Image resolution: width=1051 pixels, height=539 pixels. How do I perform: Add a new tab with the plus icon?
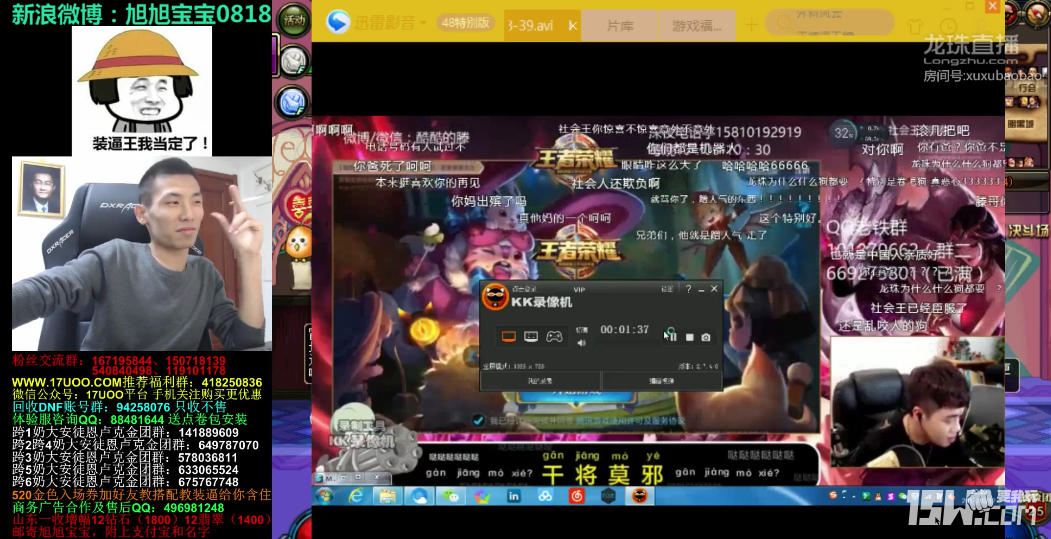point(751,25)
